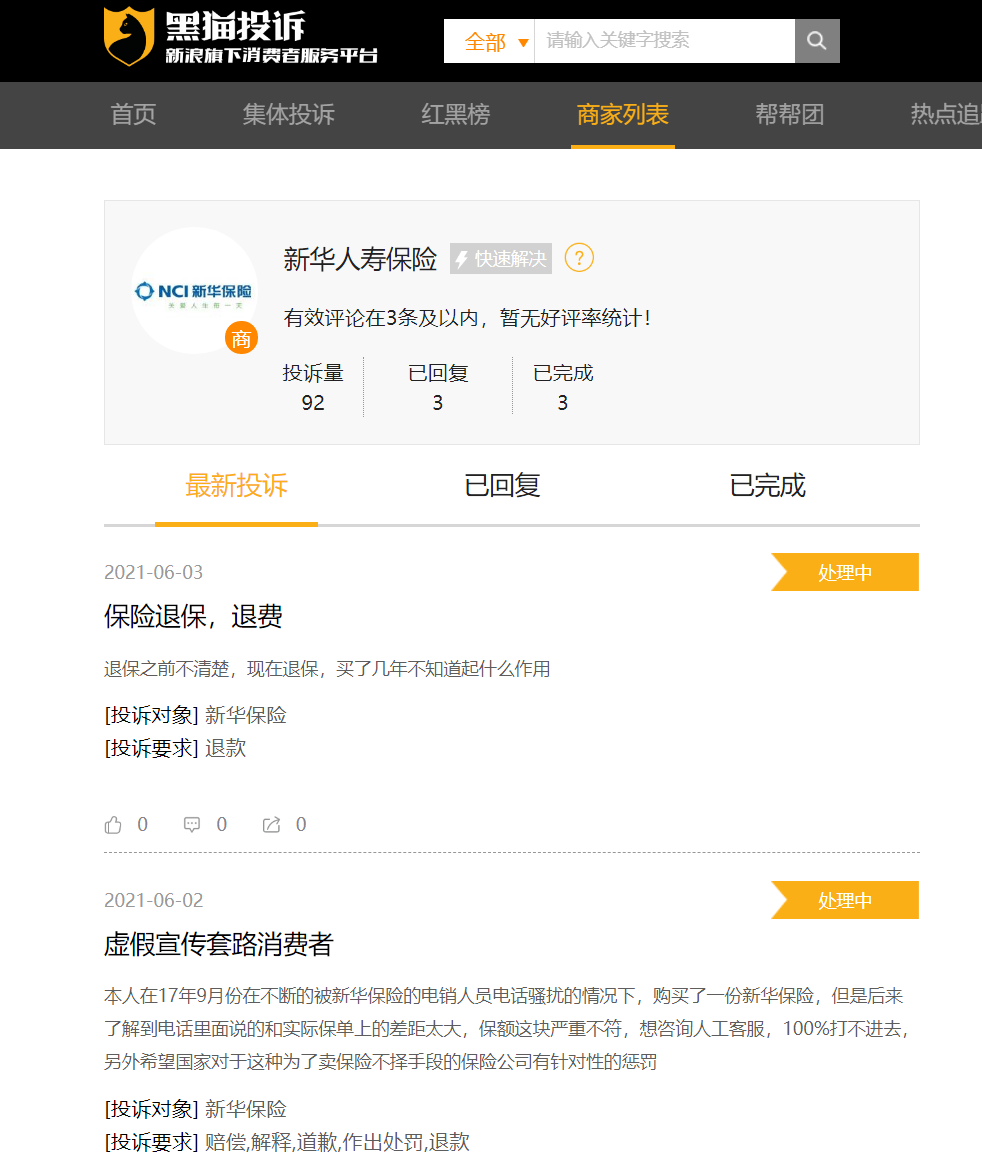This screenshot has width=982, height=1159.
Task: Open 帮帮团 navigation item
Action: [789, 115]
